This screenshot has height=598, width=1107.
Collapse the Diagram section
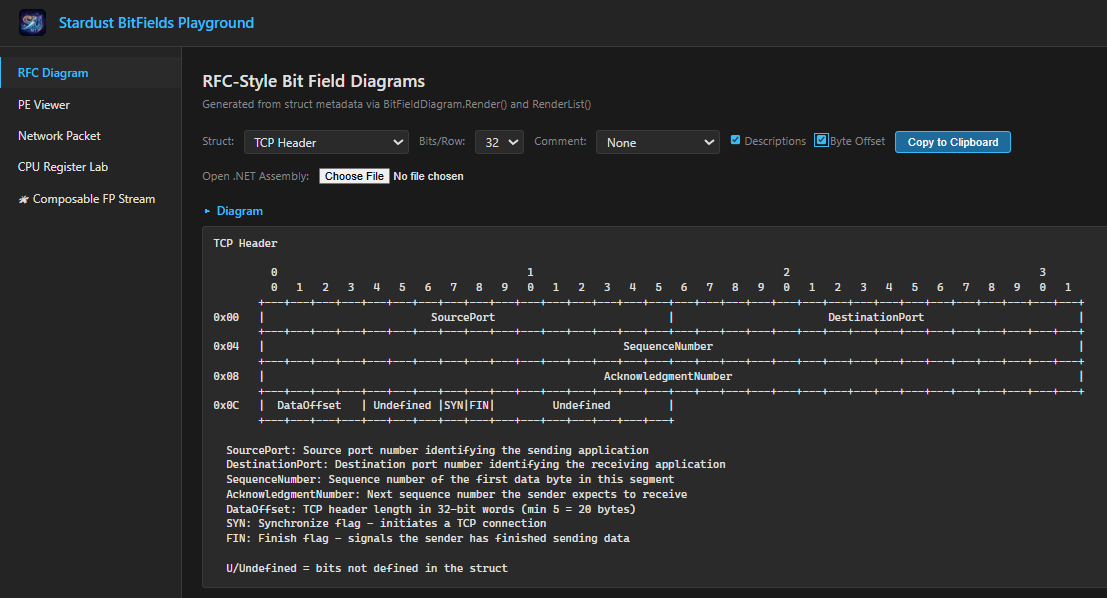point(233,211)
